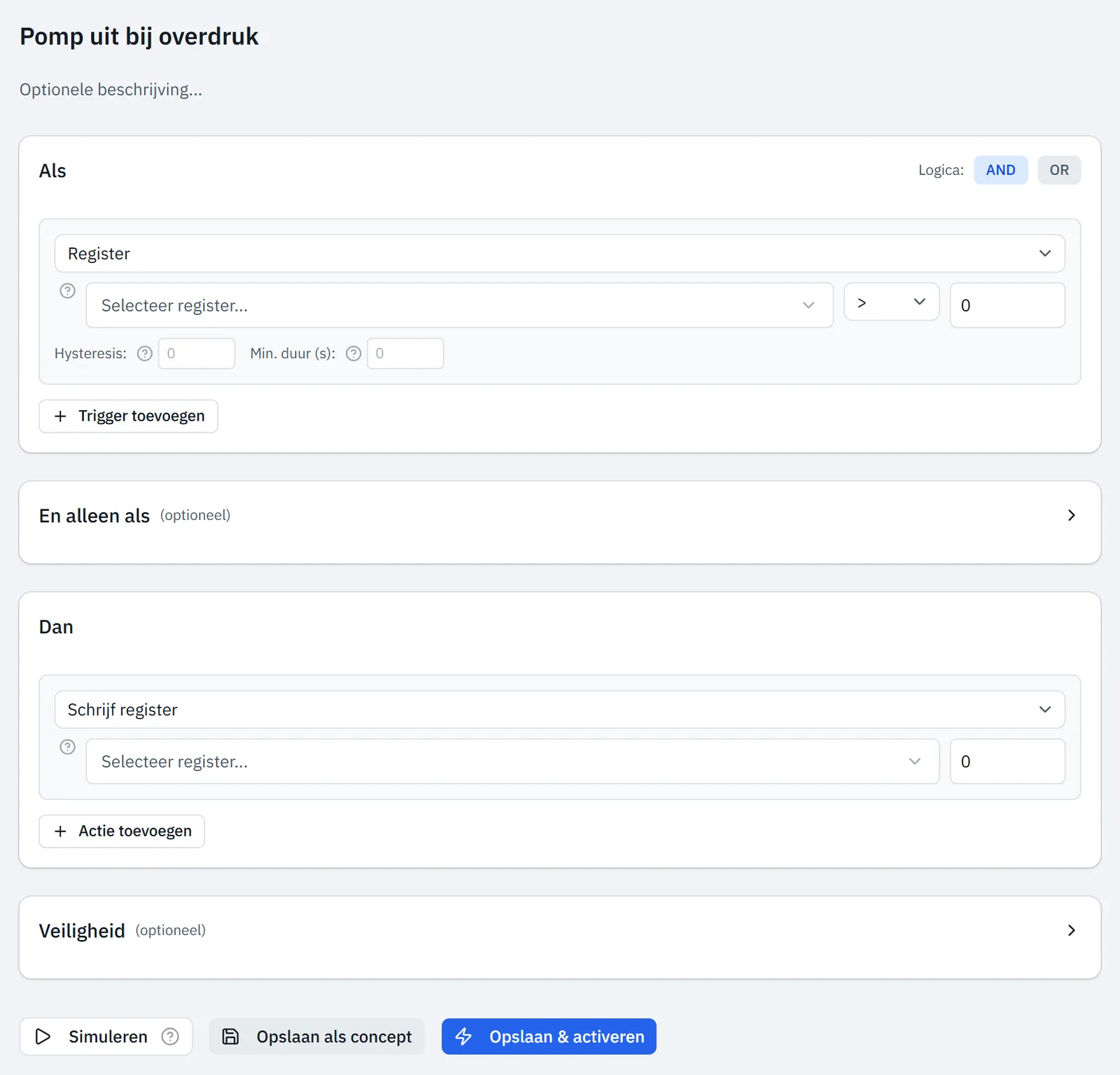The width and height of the screenshot is (1120, 1075).
Task: Focus the Min. duur input field
Action: pyautogui.click(x=405, y=353)
